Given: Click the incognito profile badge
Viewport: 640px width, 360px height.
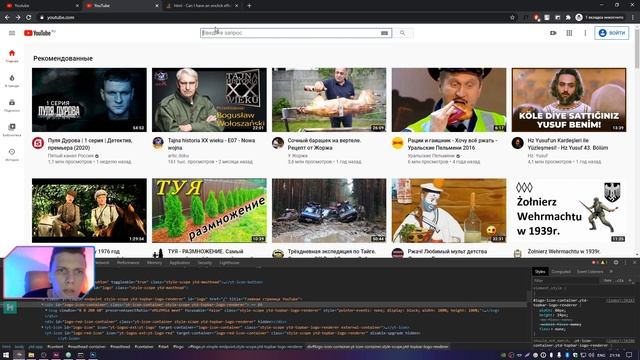Looking at the screenshot, I should coord(599,18).
